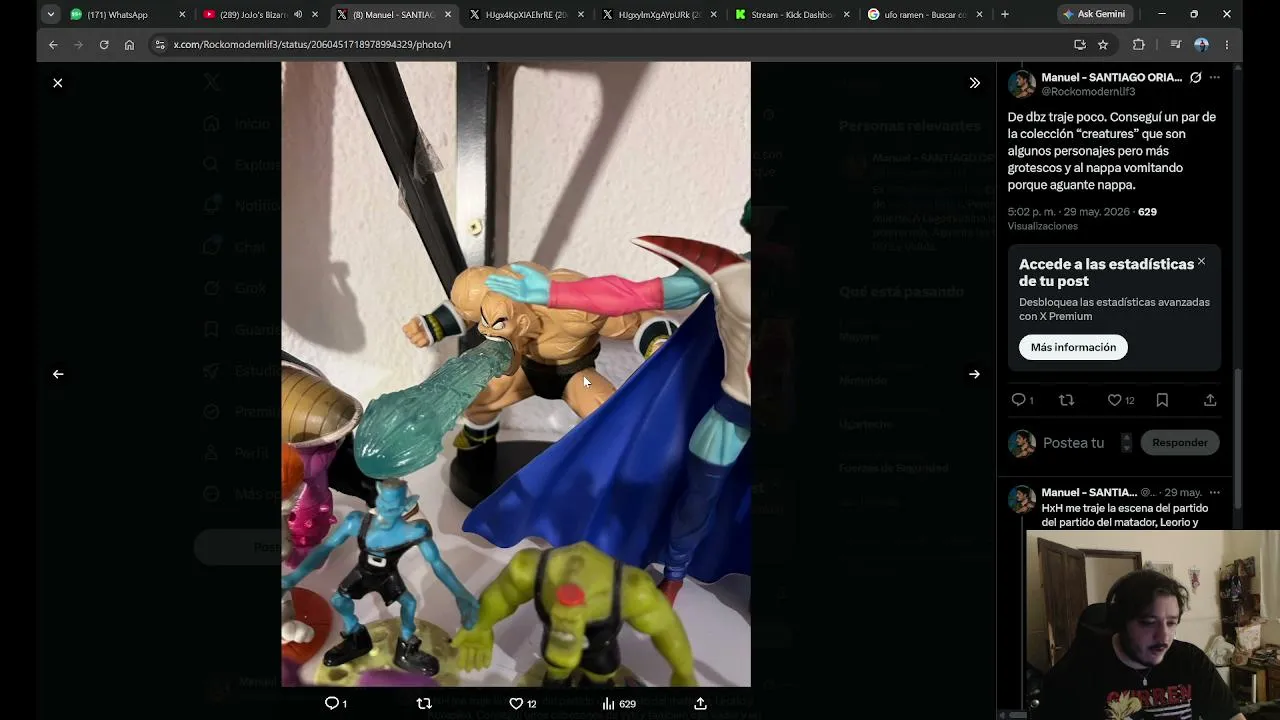Open a new browser tab
Viewport: 1280px width, 720px height.
coord(1005,15)
